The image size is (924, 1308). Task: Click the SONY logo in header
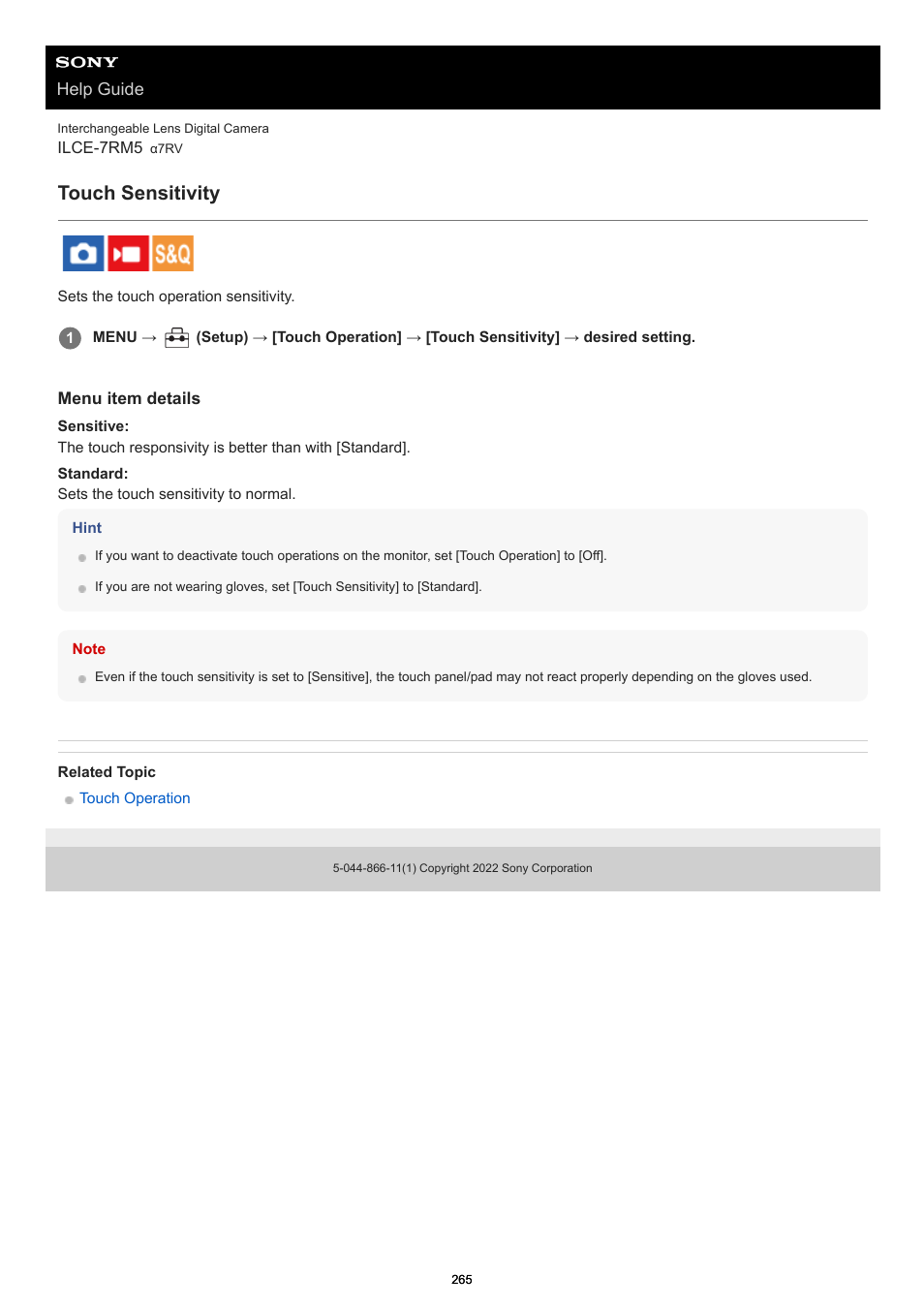coord(86,62)
